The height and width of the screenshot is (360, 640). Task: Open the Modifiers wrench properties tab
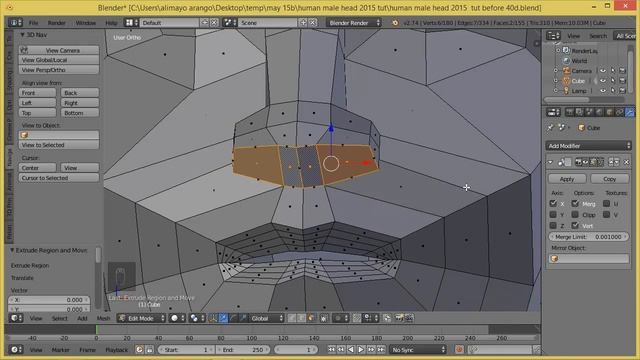[x=629, y=112]
